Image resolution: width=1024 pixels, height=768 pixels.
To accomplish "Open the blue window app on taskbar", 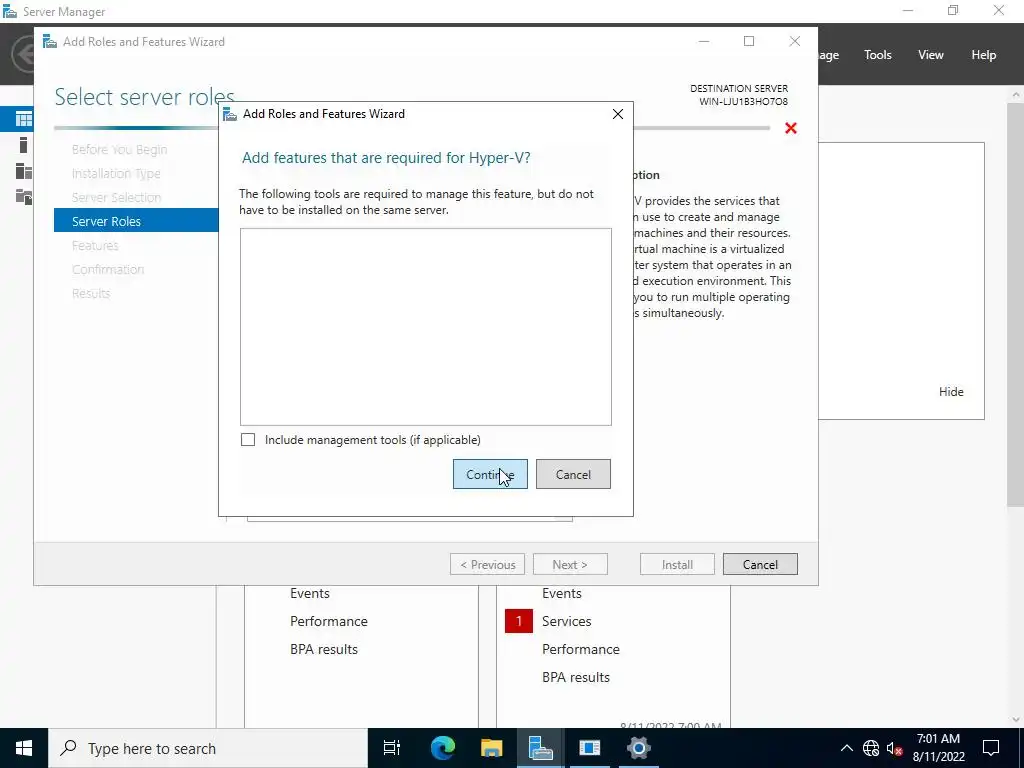I will tap(589, 748).
